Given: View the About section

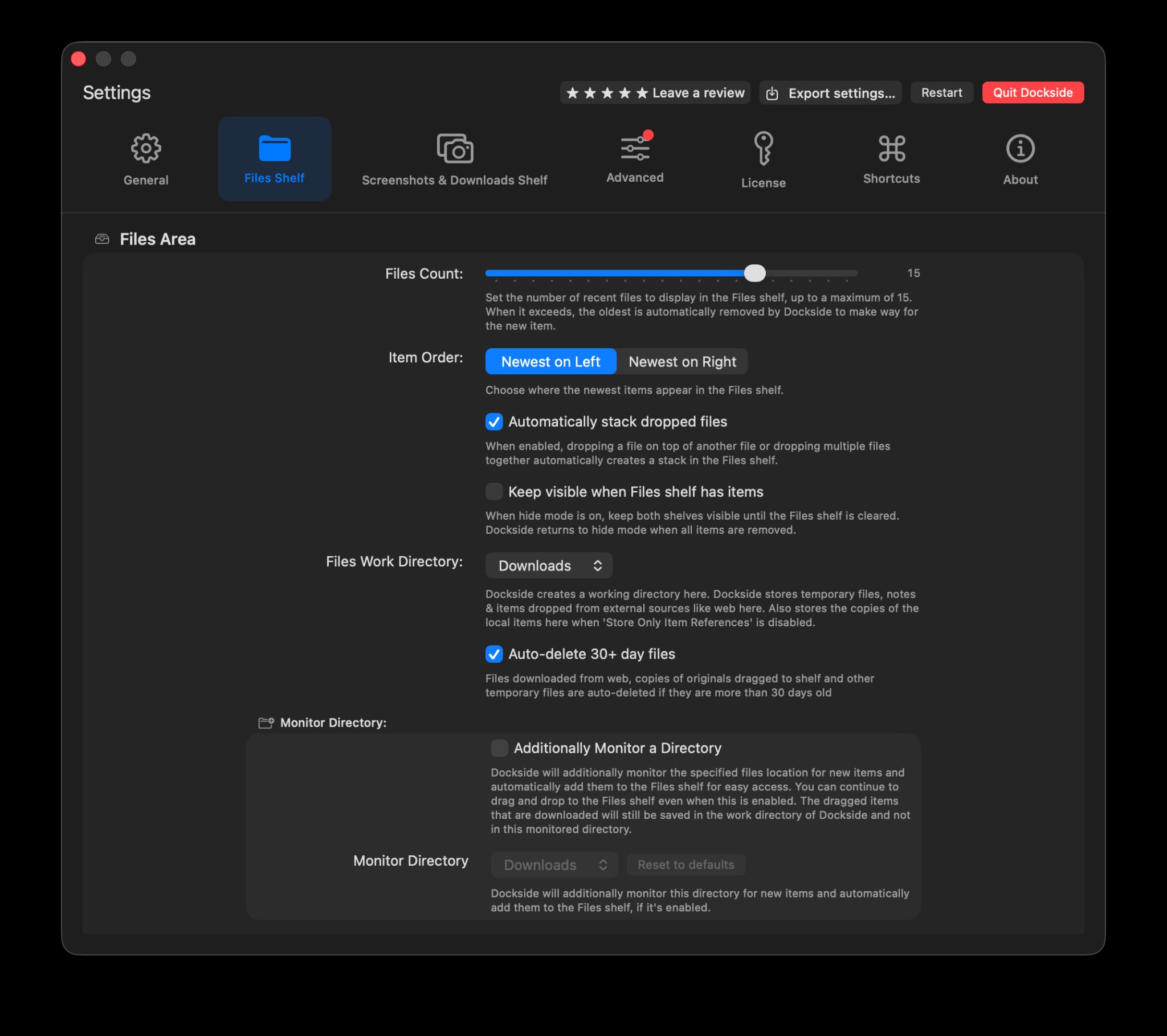Looking at the screenshot, I should [1019, 159].
